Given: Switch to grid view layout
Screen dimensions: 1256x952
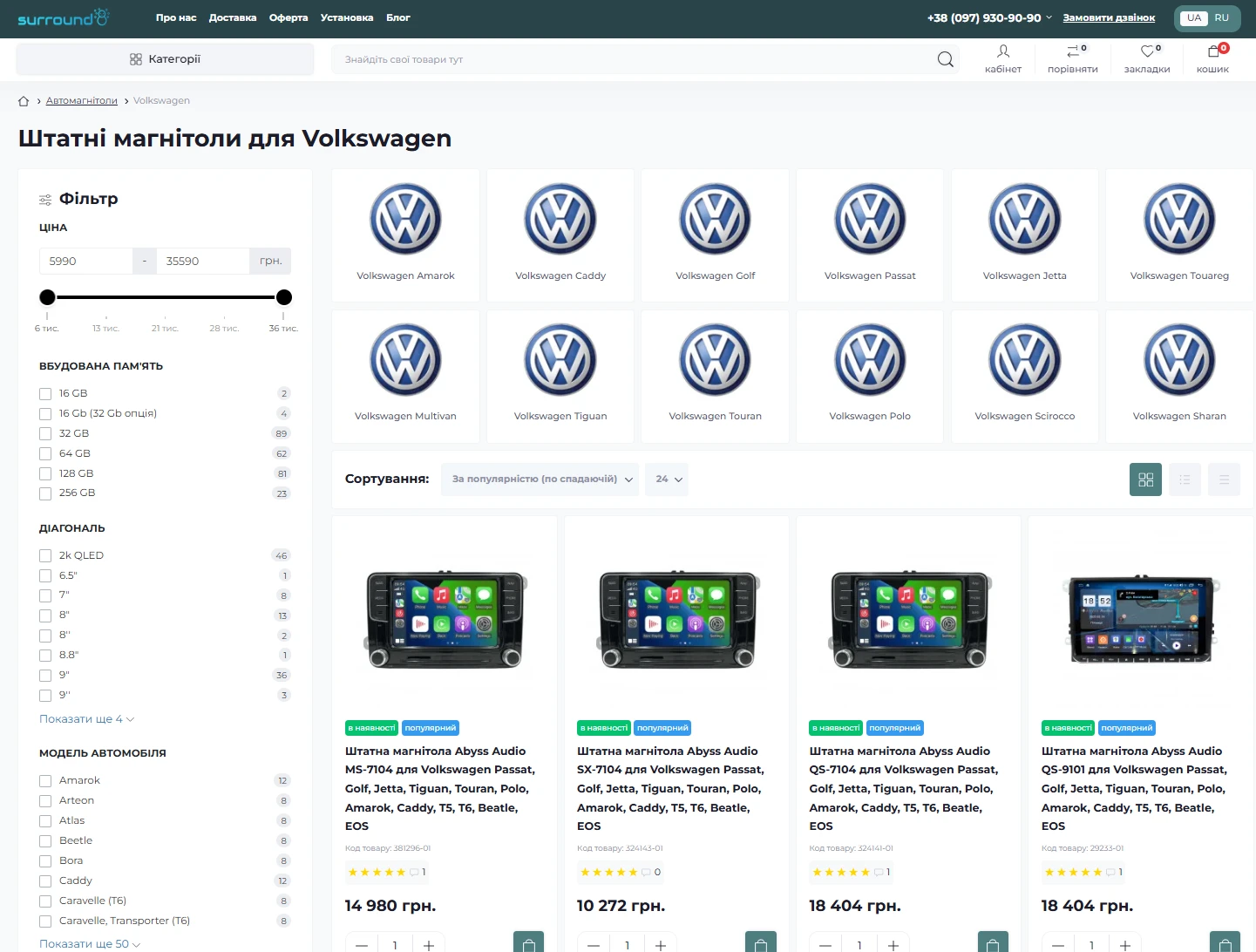Looking at the screenshot, I should [x=1145, y=479].
